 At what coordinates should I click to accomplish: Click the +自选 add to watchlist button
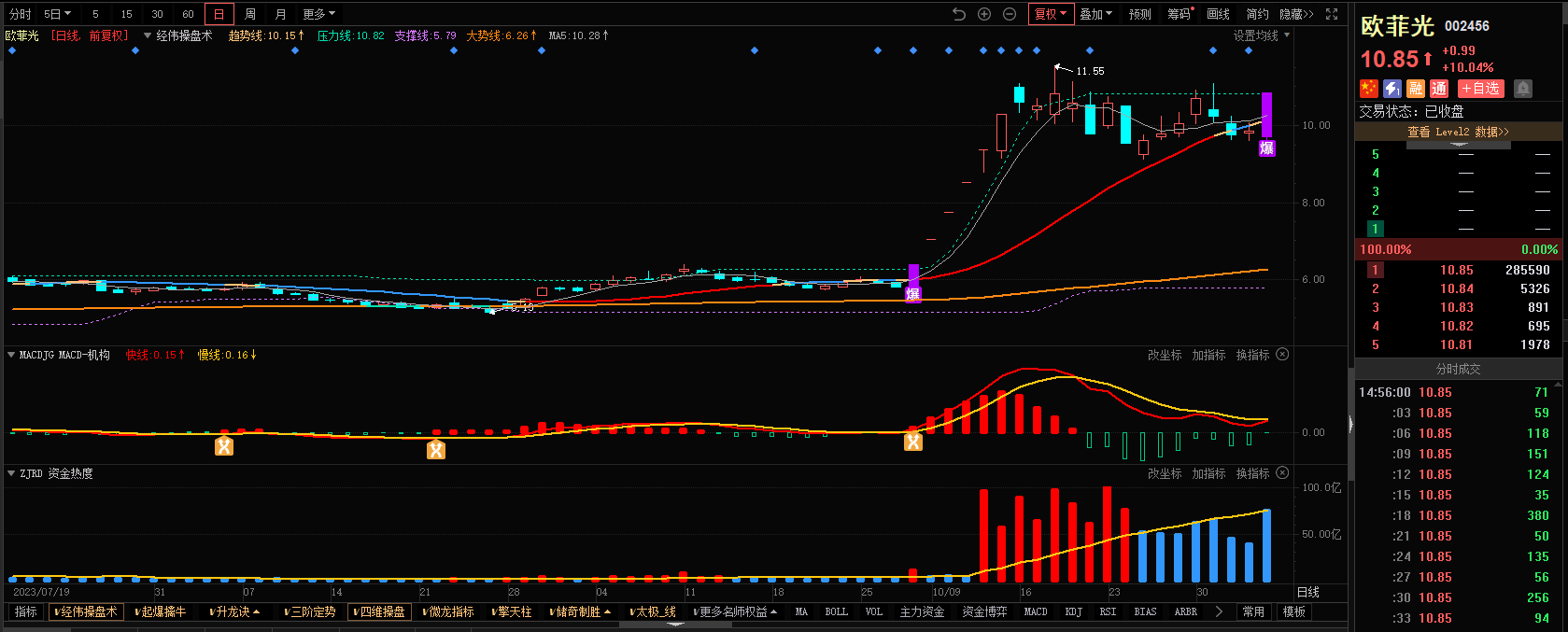coord(1480,89)
